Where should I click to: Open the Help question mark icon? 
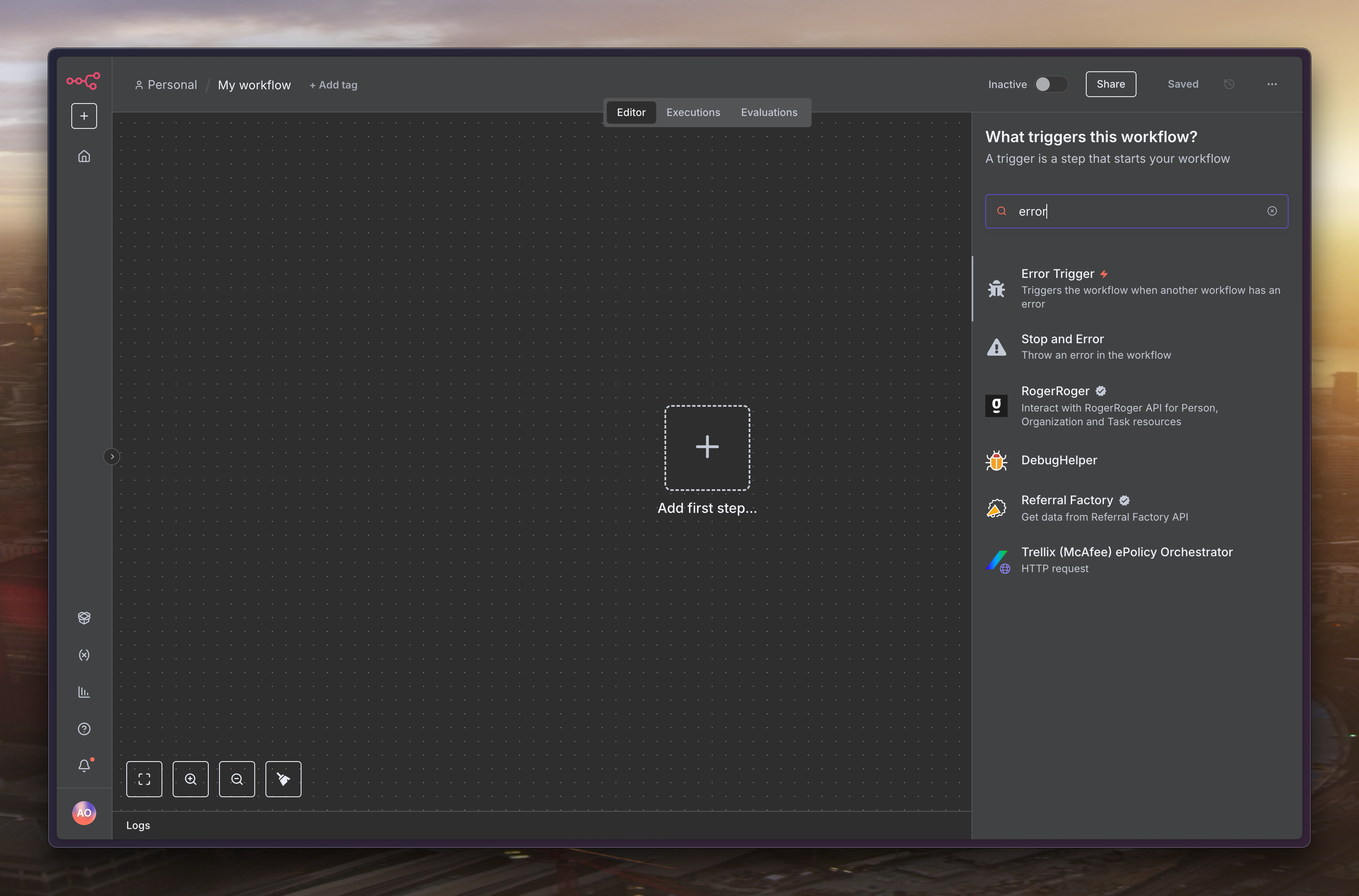tap(84, 728)
